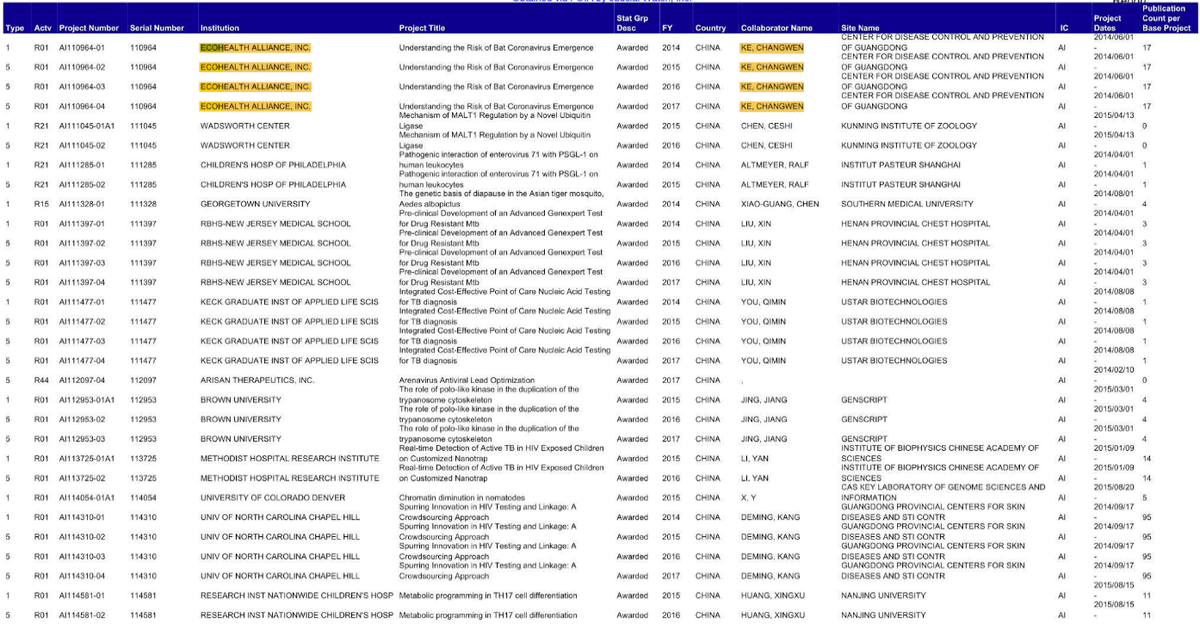1200x636 pixels.
Task: Click the Institution column header
Action: (220, 28)
